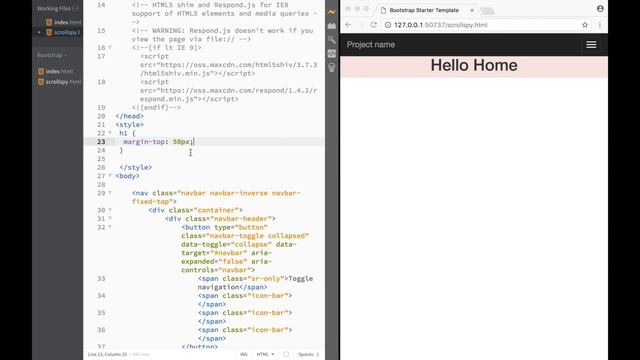Image resolution: width=640 pixels, height=360 pixels.
Task: Open the Chrome three-dot menu
Action: 600,25
